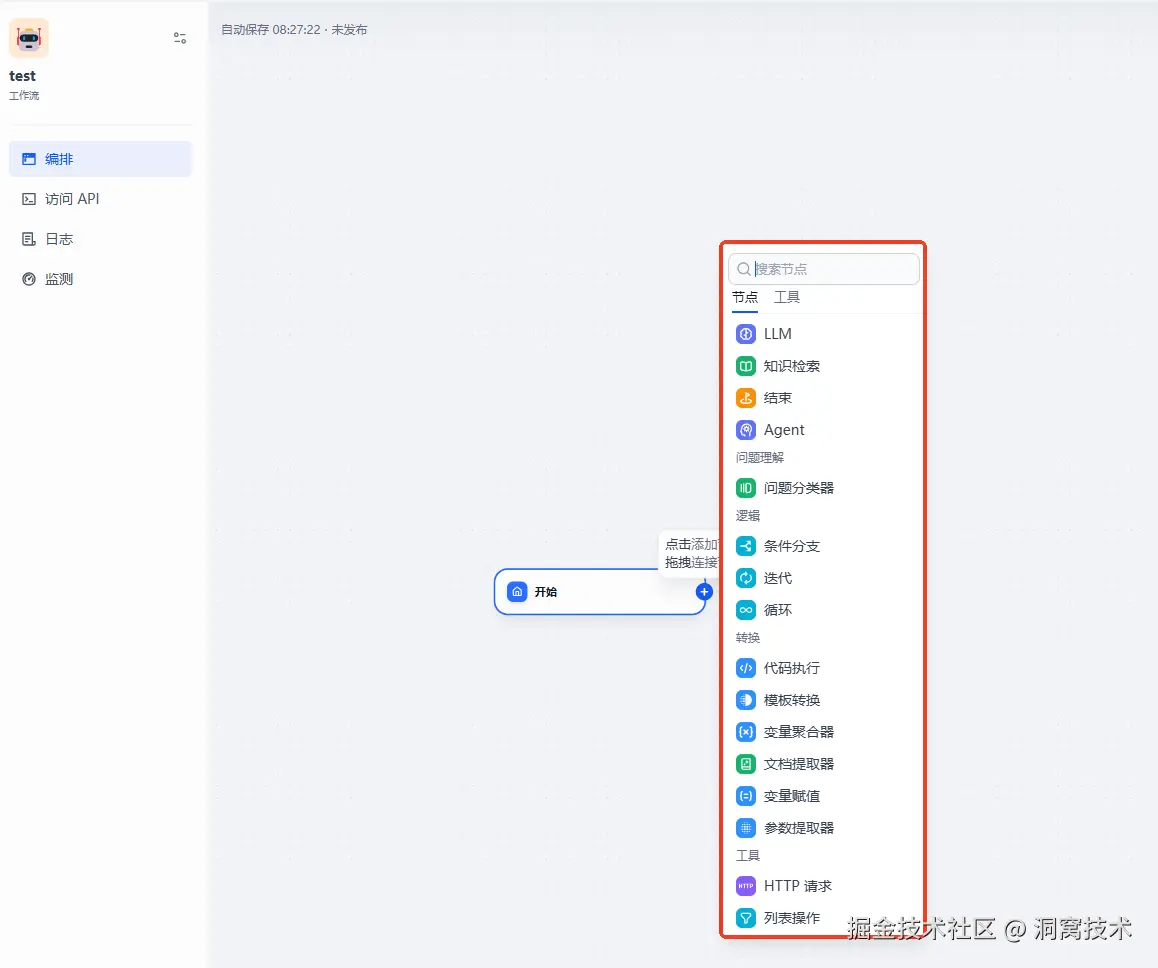Click the LLM node icon
Viewport: 1158px width, 968px height.
tap(746, 334)
